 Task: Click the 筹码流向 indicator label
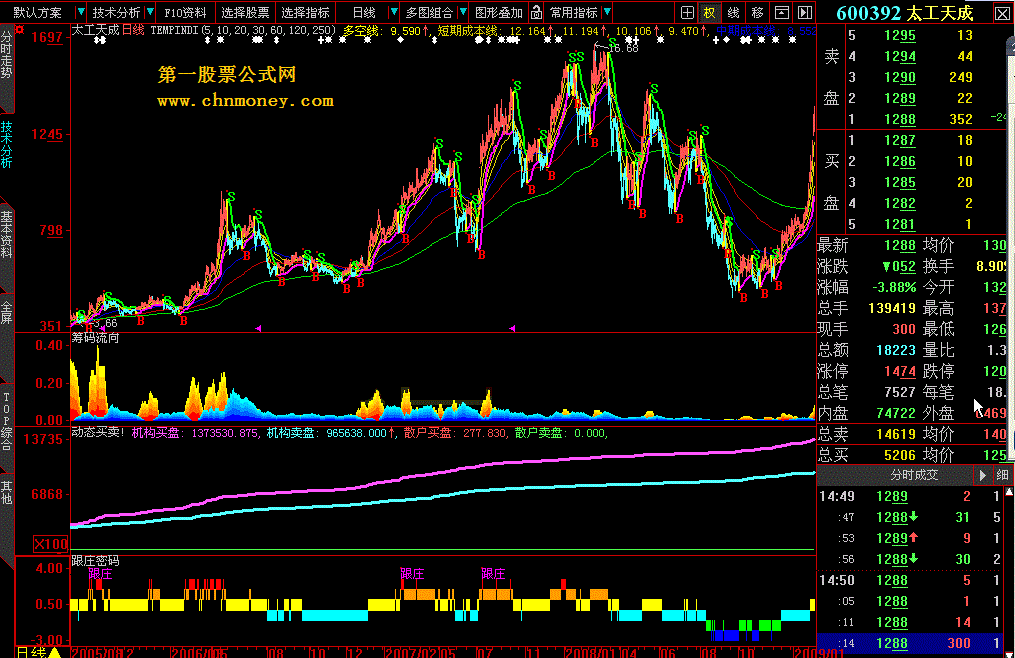click(95, 338)
